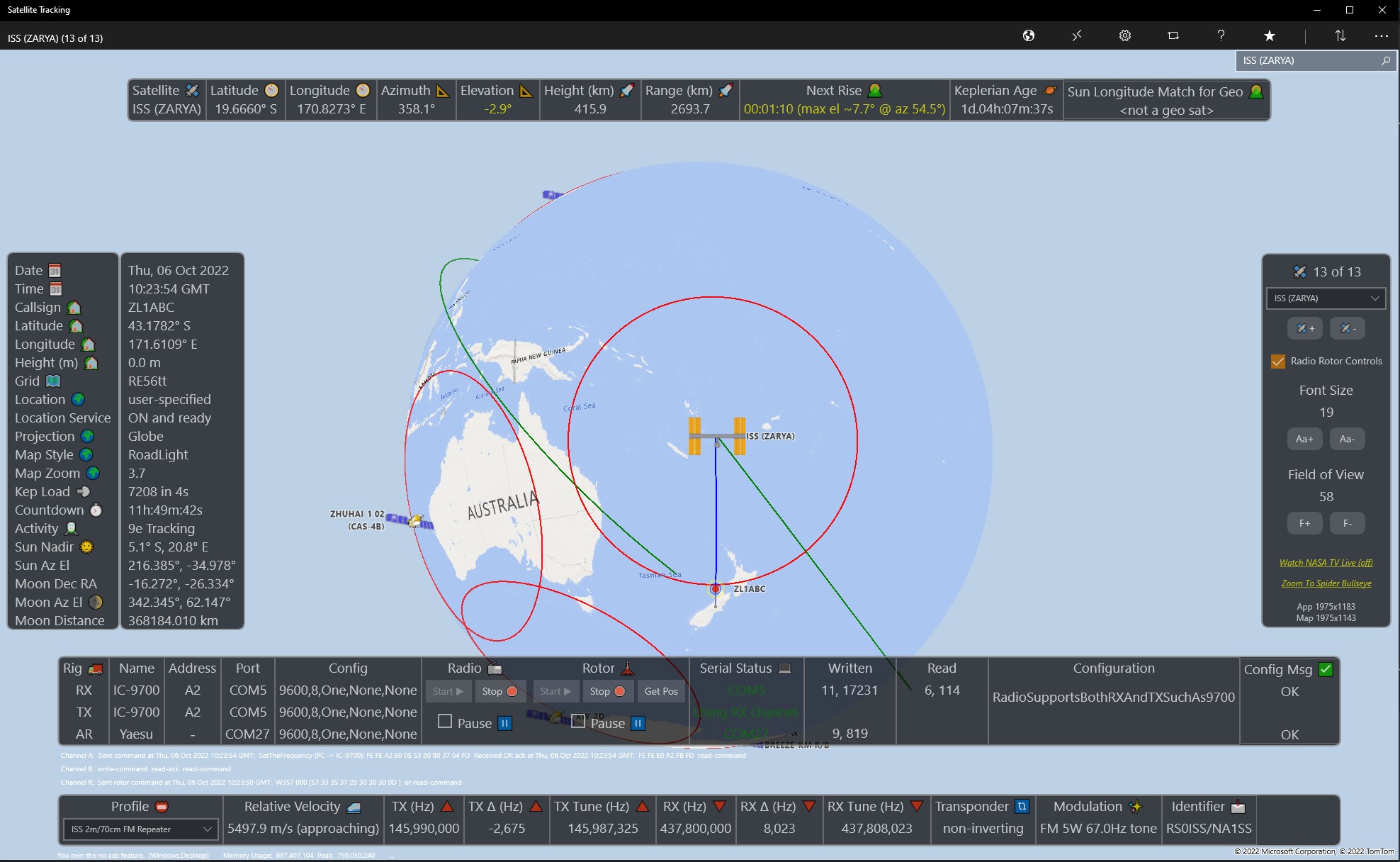Click the up/down sort arrows toolbar icon
Screen dimensions: 1400x862
1339,35
